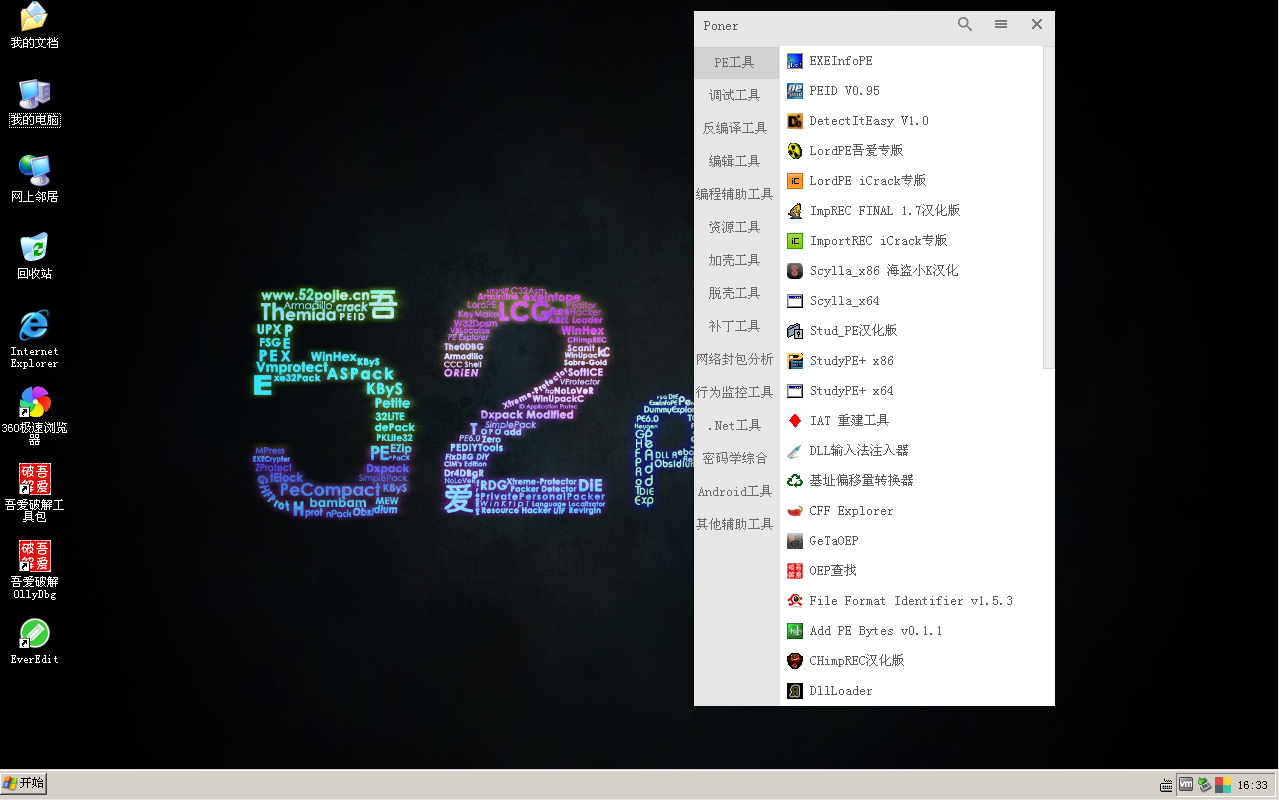Viewport: 1279px width, 800px height.
Task: Click the GeTaOEP icon
Action: (795, 541)
